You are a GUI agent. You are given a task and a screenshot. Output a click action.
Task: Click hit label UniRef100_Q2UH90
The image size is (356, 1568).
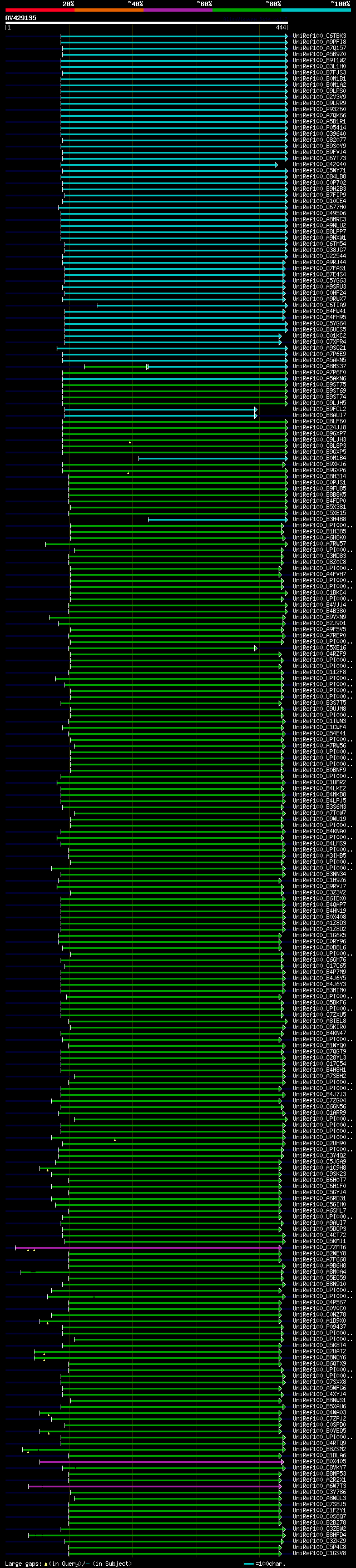319,1144
